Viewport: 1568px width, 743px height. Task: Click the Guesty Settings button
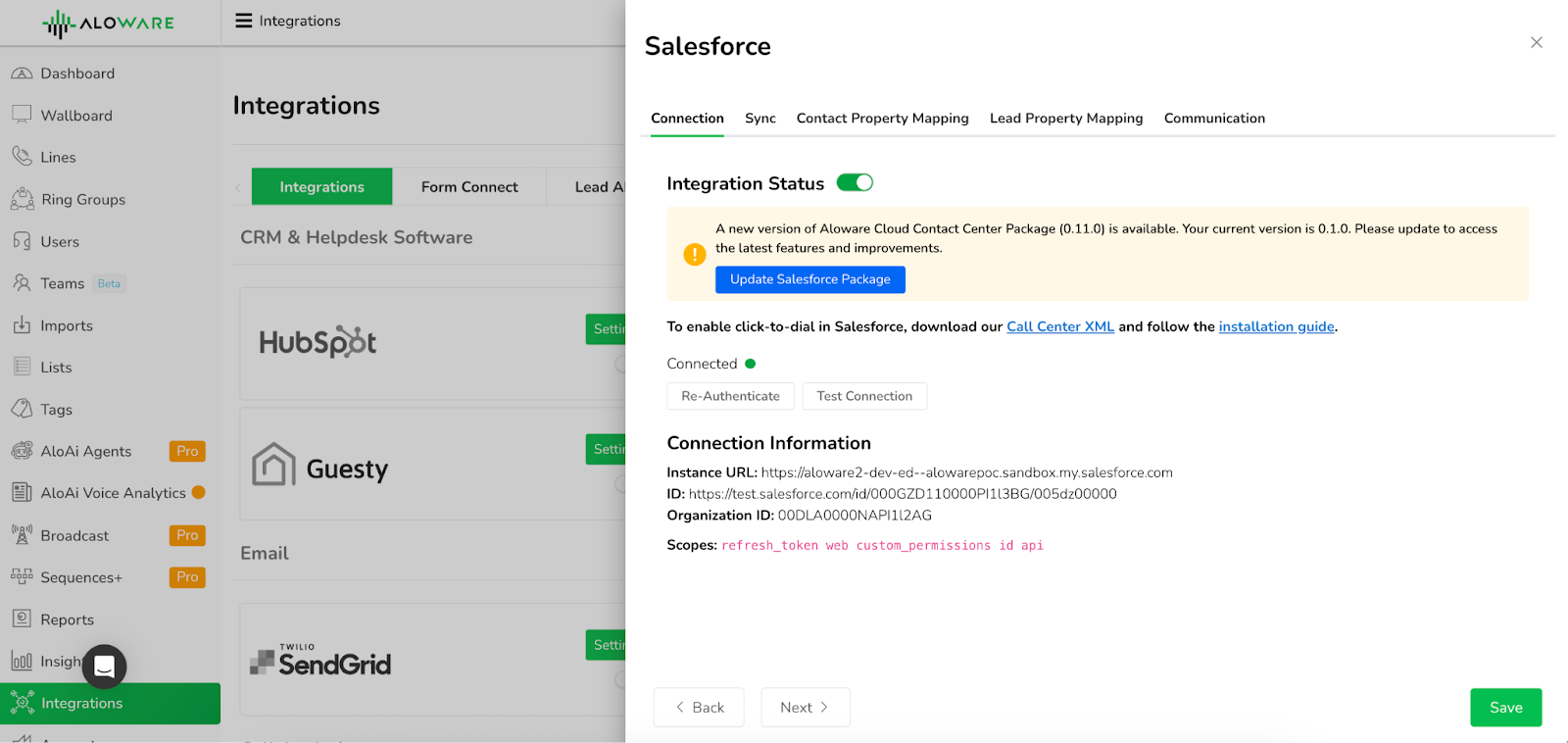(607, 449)
